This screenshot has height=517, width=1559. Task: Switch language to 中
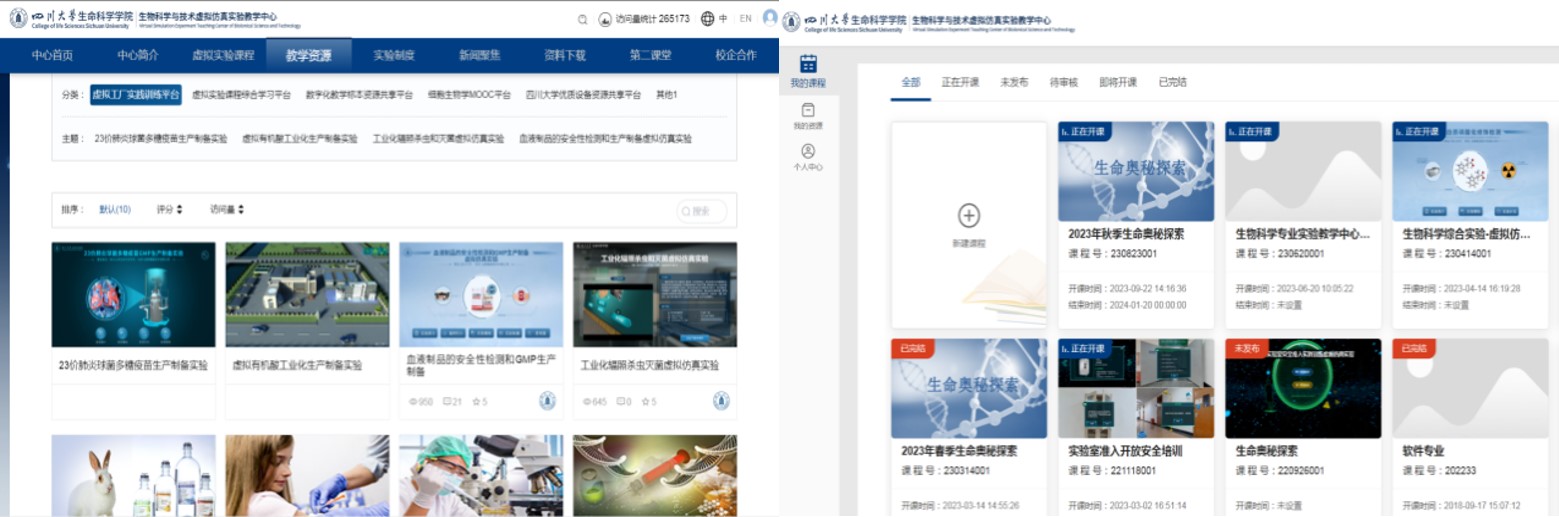tap(723, 19)
